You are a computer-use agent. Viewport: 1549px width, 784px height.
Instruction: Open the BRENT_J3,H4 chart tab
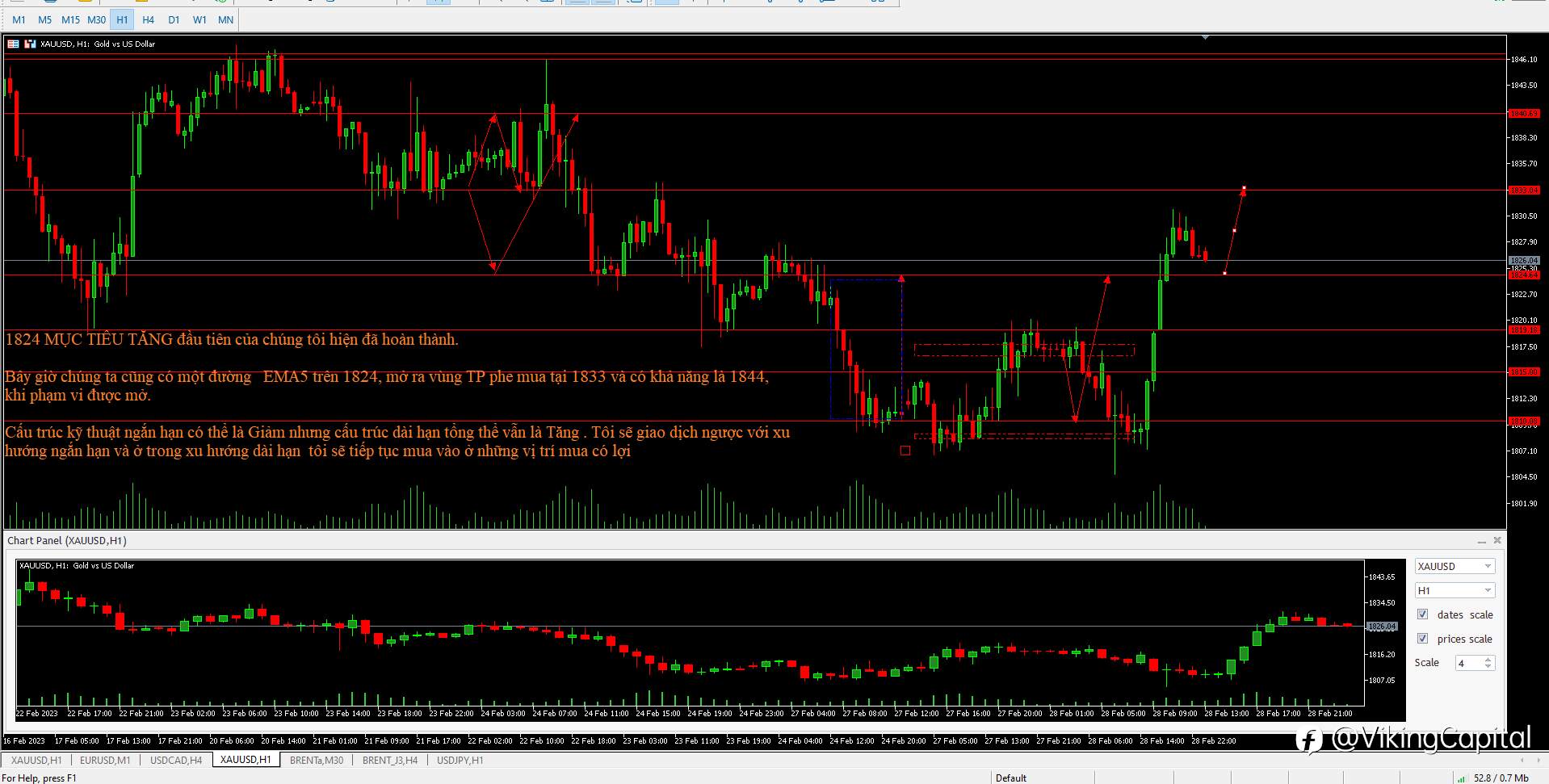point(390,760)
